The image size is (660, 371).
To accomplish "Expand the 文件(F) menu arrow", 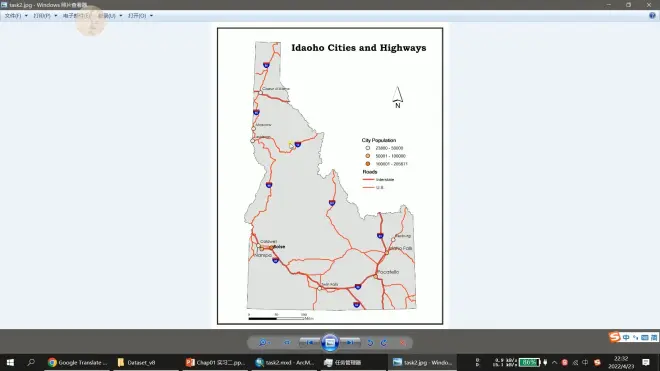I will [x=26, y=16].
